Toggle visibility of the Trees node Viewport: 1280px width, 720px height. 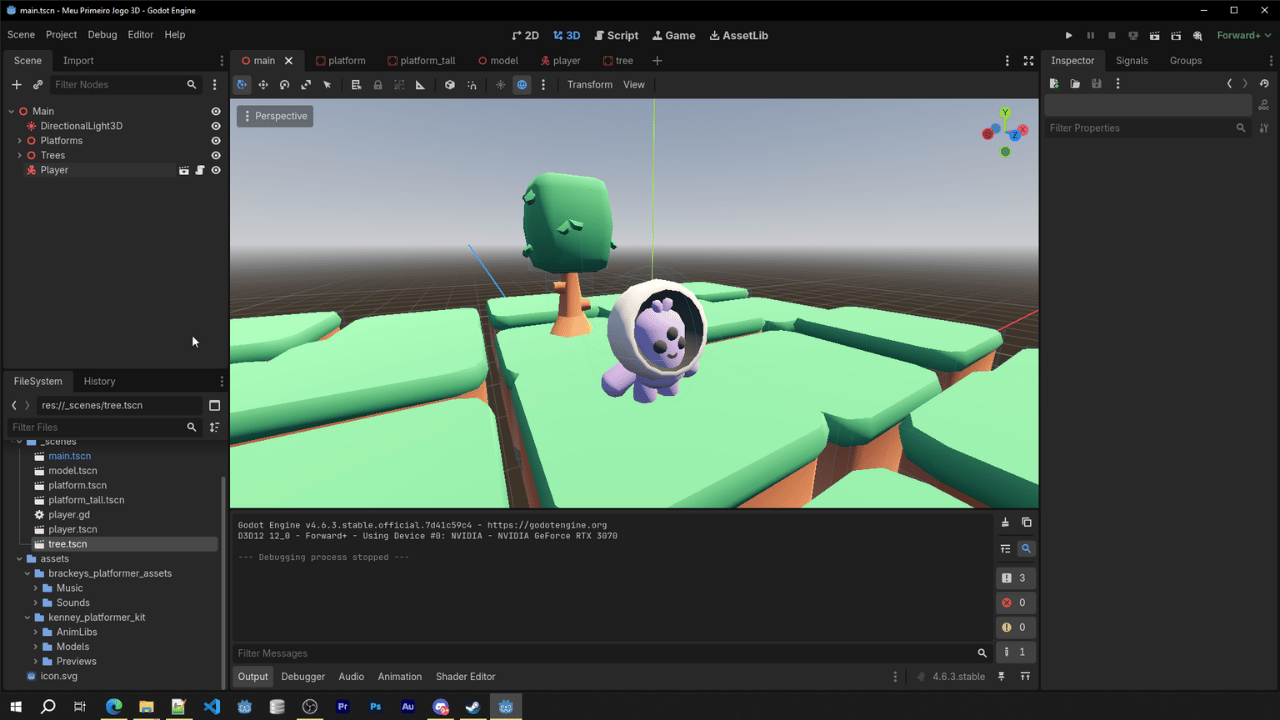pos(215,155)
